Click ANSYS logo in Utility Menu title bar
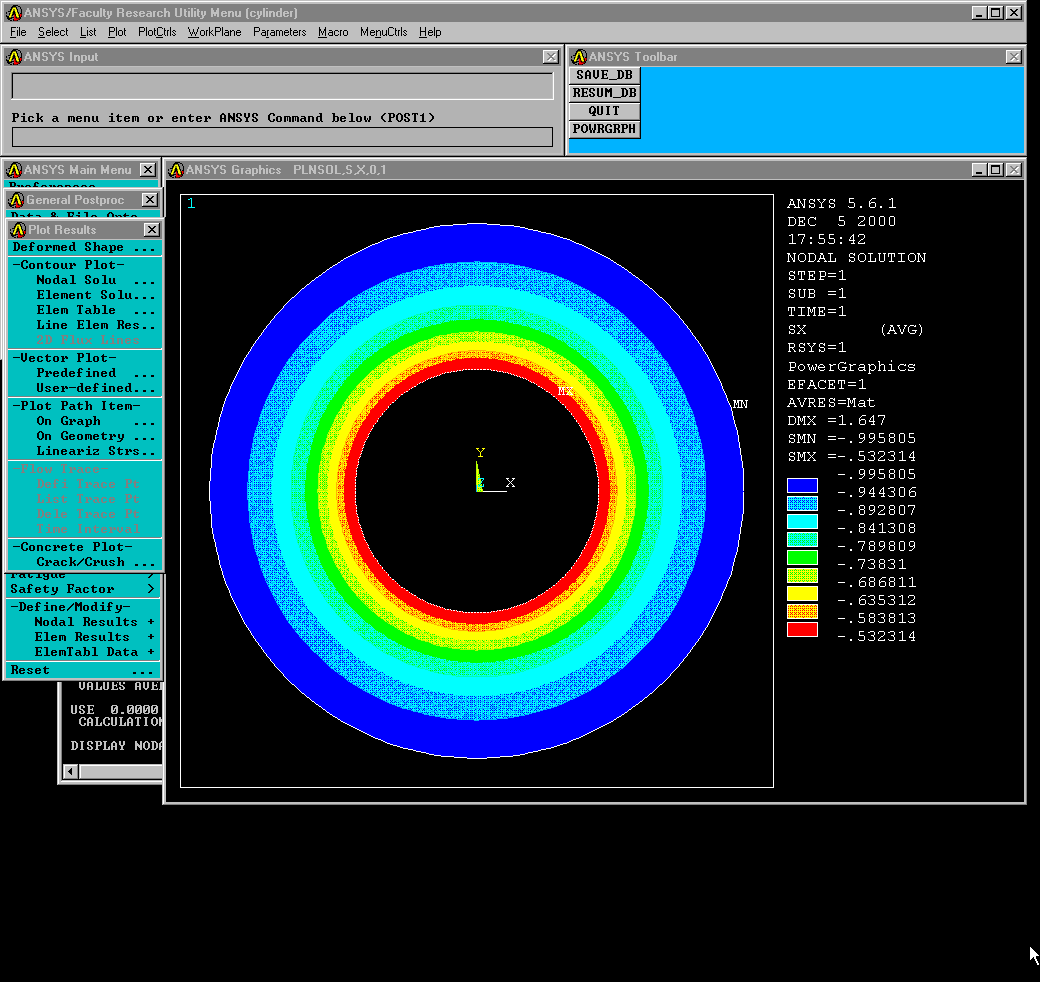The width and height of the screenshot is (1040, 982). (x=14, y=13)
